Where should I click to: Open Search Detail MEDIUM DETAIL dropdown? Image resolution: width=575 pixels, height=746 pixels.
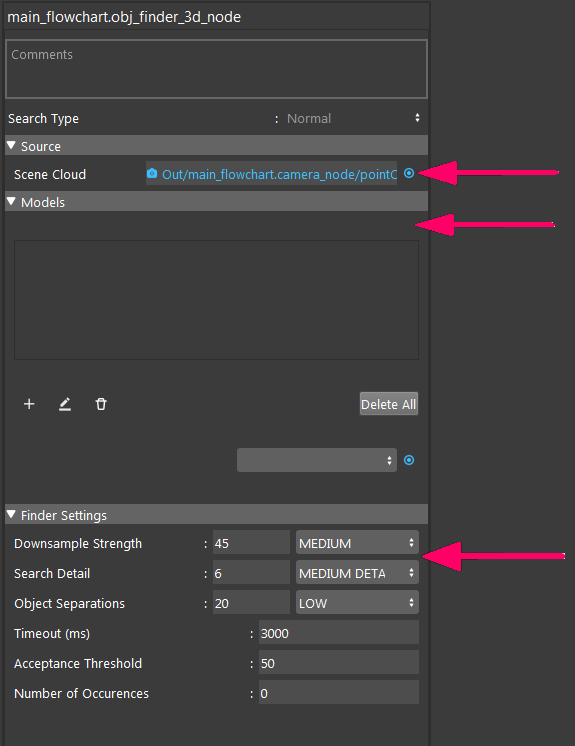357,573
